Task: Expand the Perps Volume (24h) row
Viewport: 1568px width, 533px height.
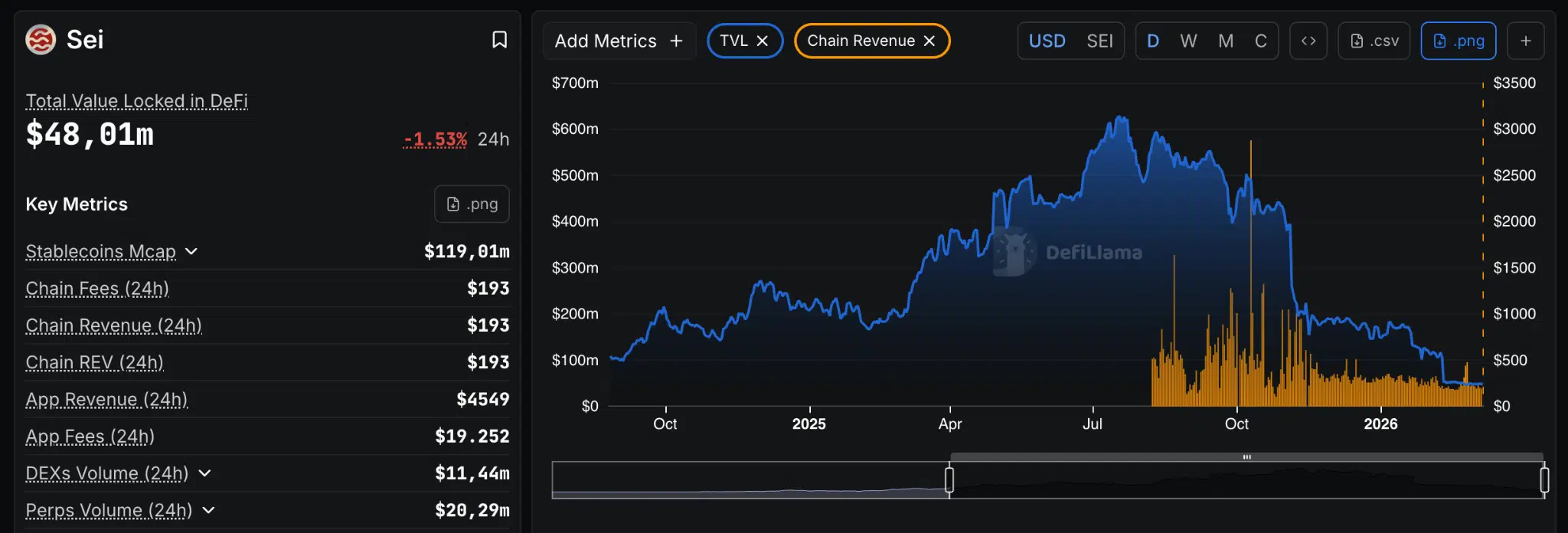Action: point(208,510)
